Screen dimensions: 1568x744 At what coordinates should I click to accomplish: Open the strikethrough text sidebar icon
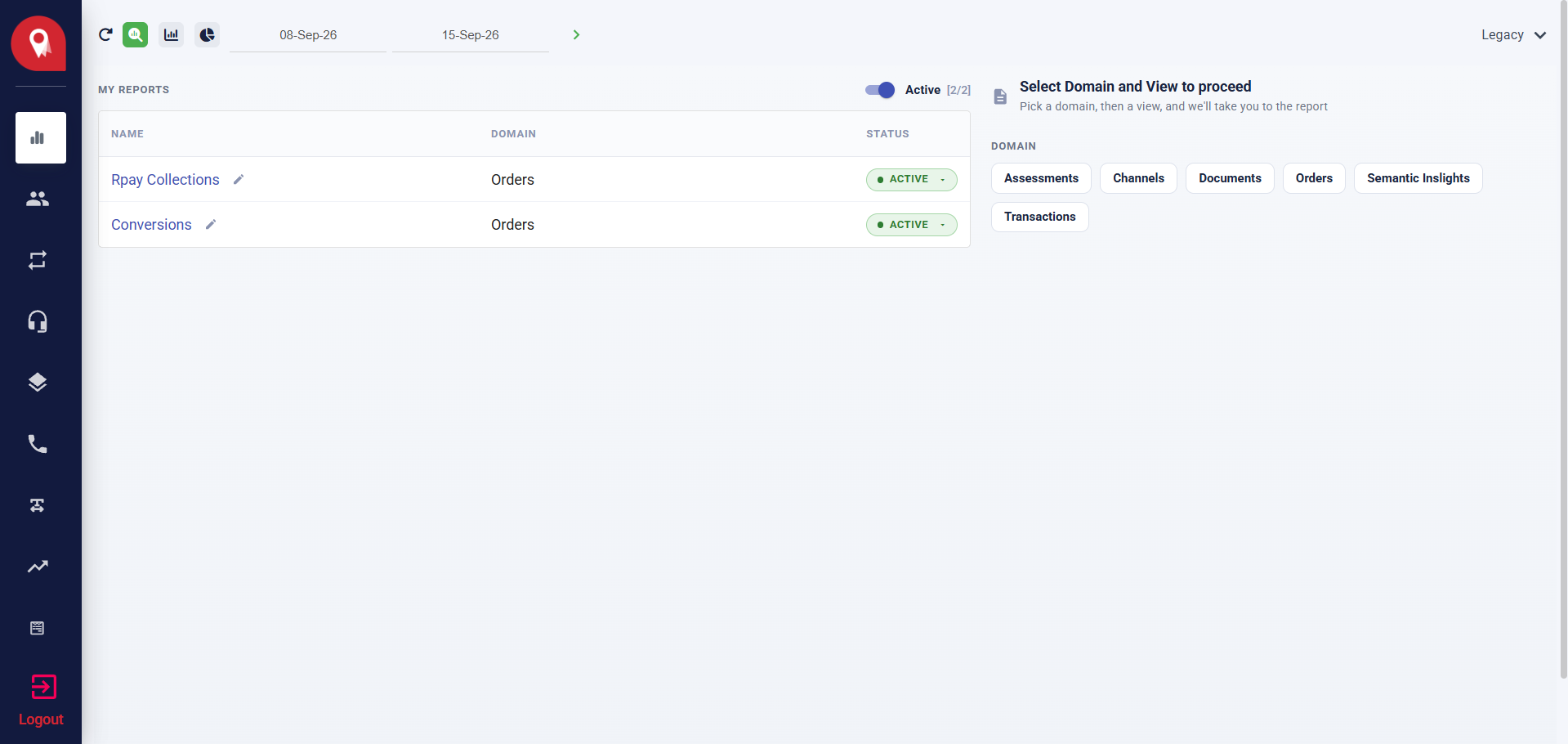click(x=38, y=505)
